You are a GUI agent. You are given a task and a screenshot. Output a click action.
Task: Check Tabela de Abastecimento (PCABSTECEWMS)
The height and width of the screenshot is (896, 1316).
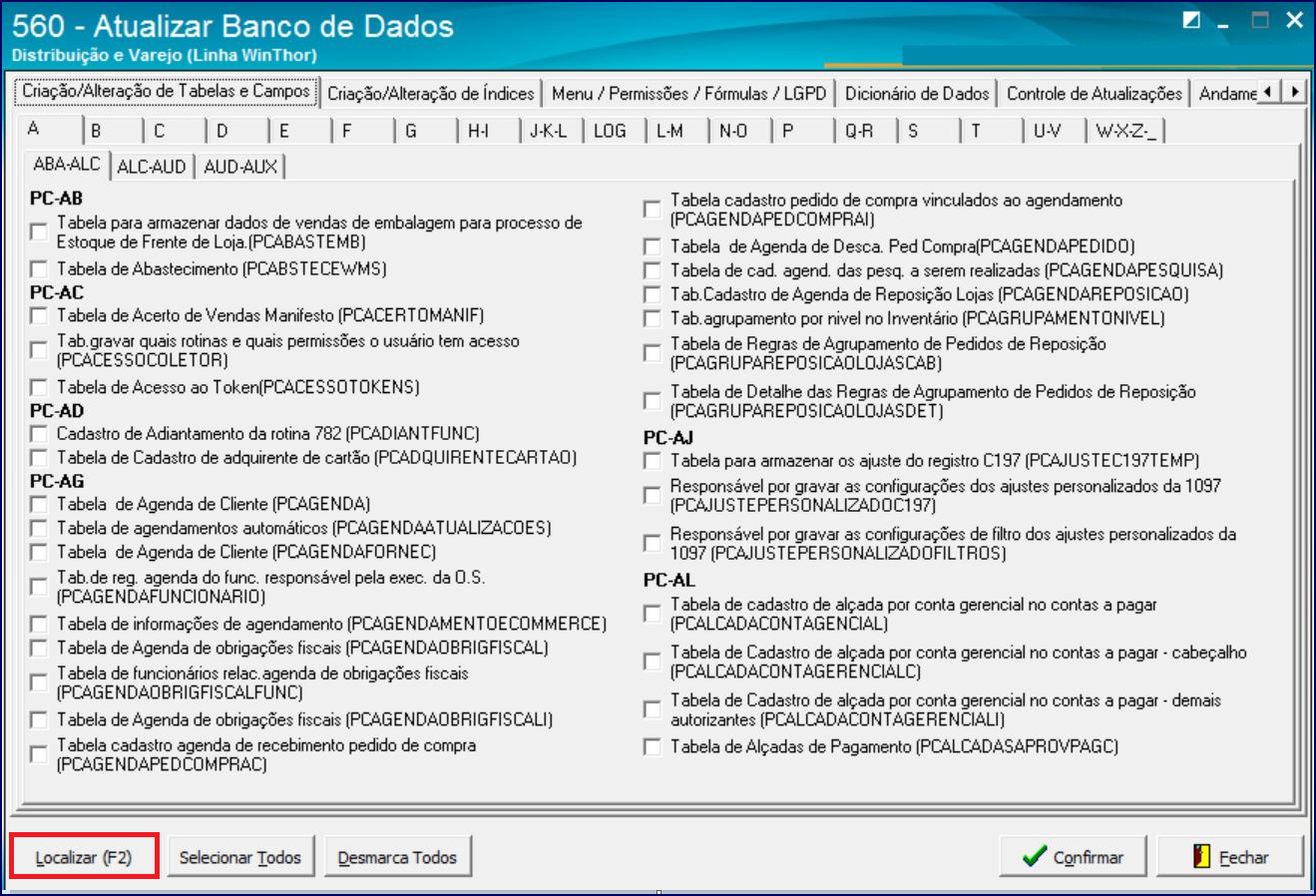39,269
